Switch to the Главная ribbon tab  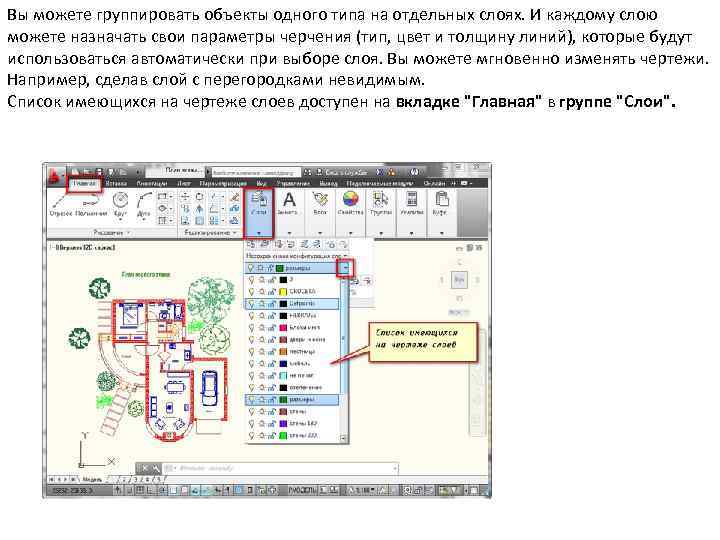(84, 183)
